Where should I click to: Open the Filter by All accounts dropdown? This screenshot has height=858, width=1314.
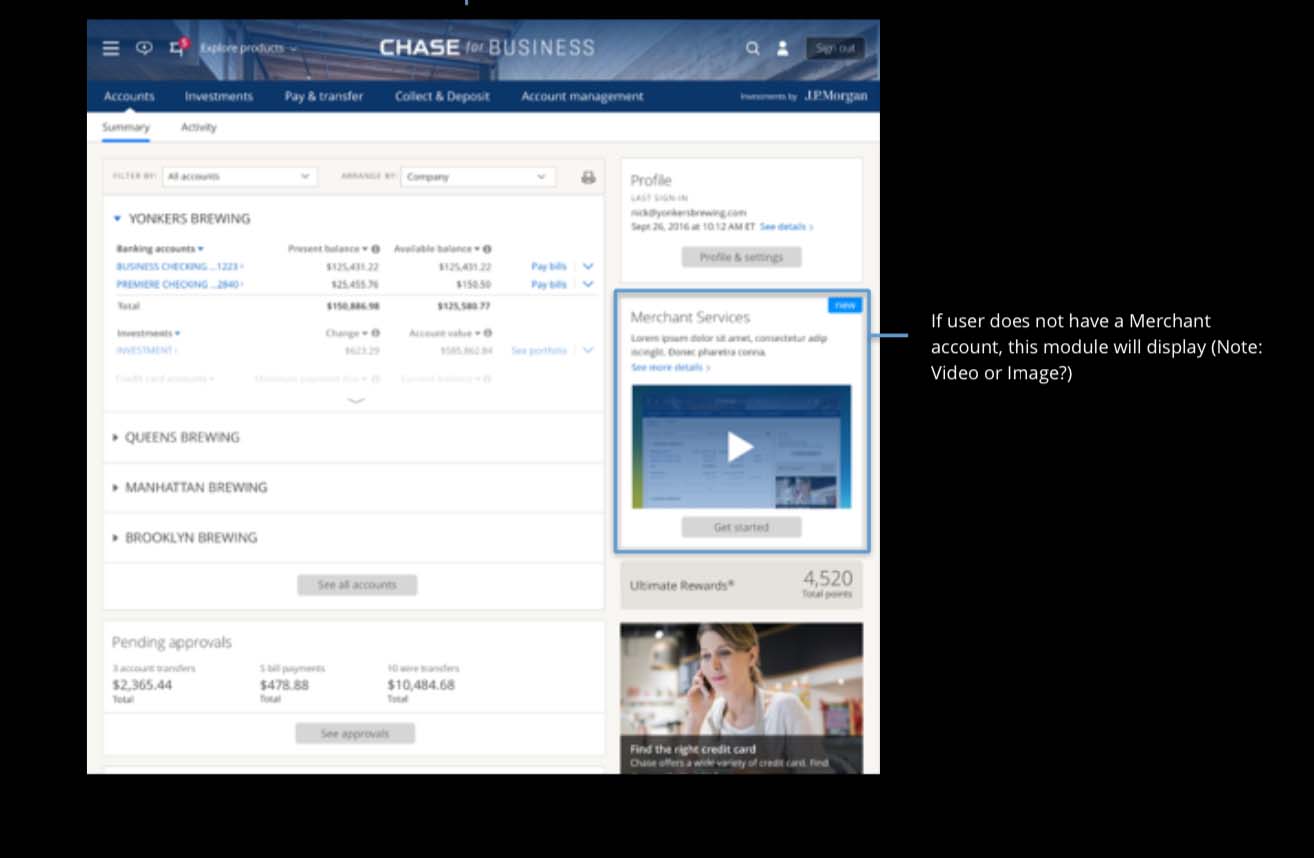click(240, 177)
